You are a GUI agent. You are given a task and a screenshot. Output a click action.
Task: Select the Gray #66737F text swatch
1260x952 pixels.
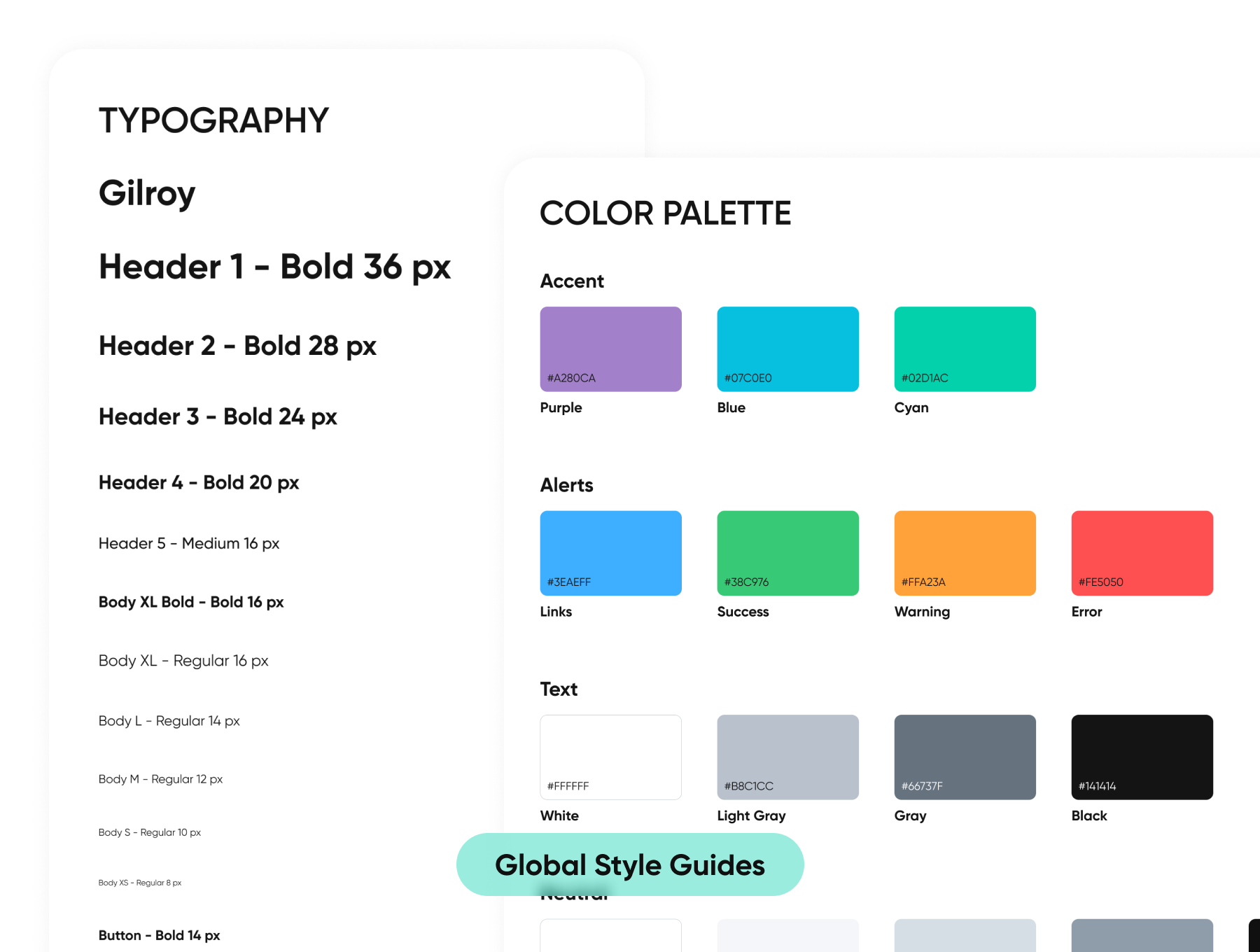[965, 757]
